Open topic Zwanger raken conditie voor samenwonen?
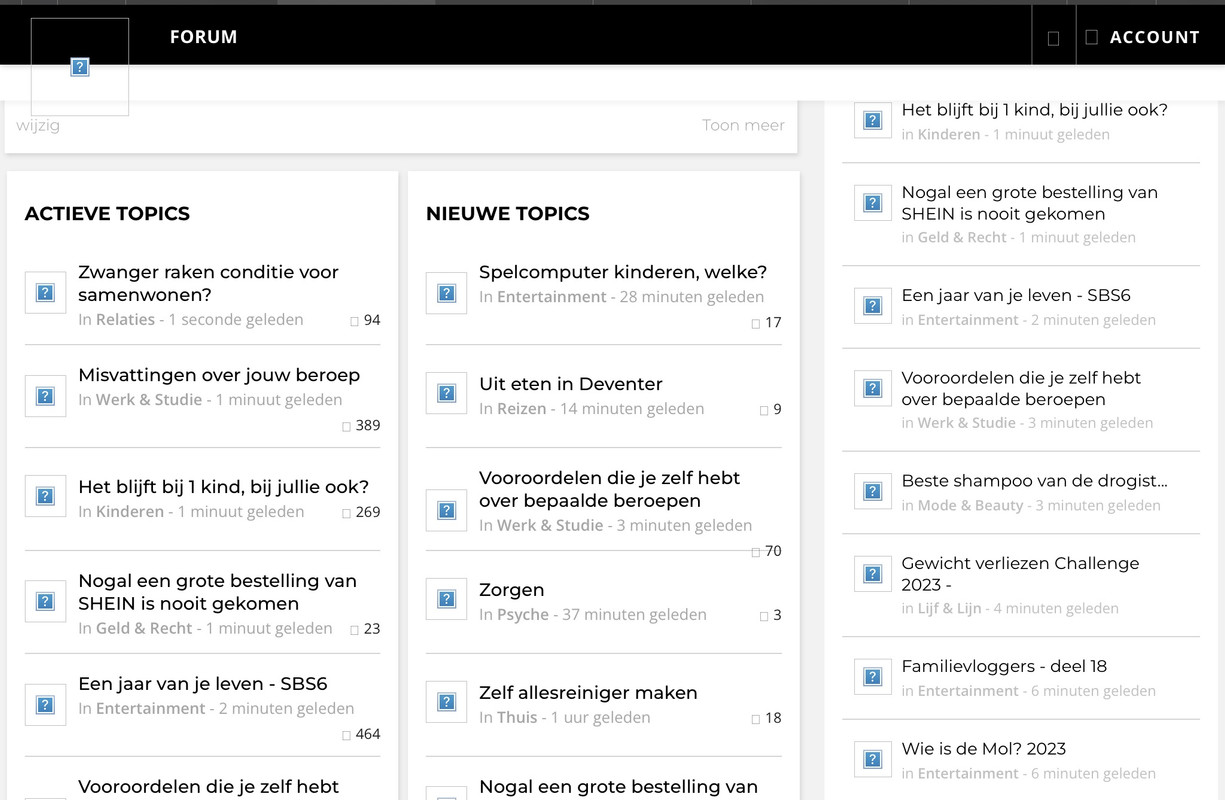Screen dimensions: 1225x800 [208, 283]
